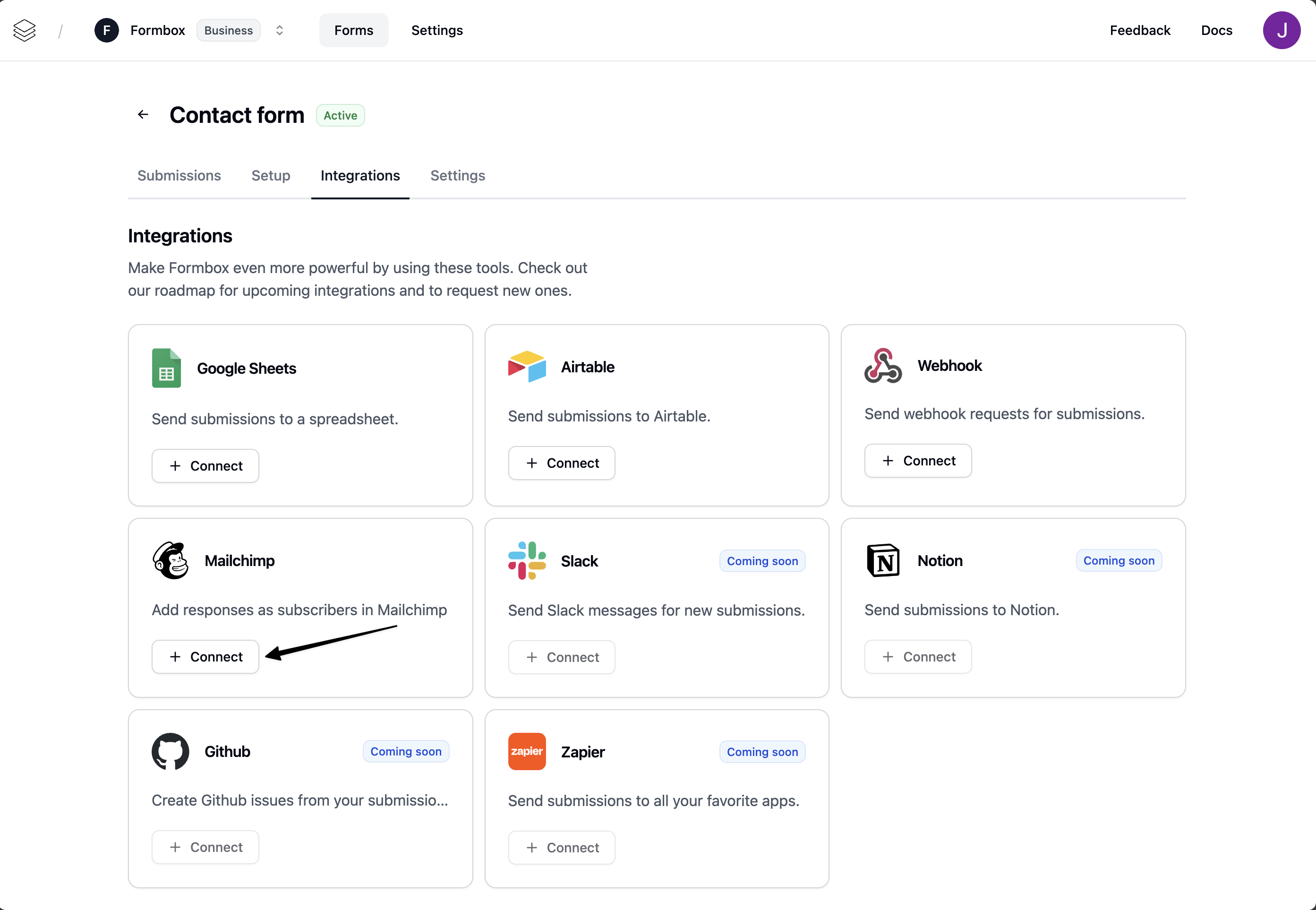Screen dimensions: 1316x910
Task: Click the Google Sheets icon
Action: pyautogui.click(x=166, y=369)
